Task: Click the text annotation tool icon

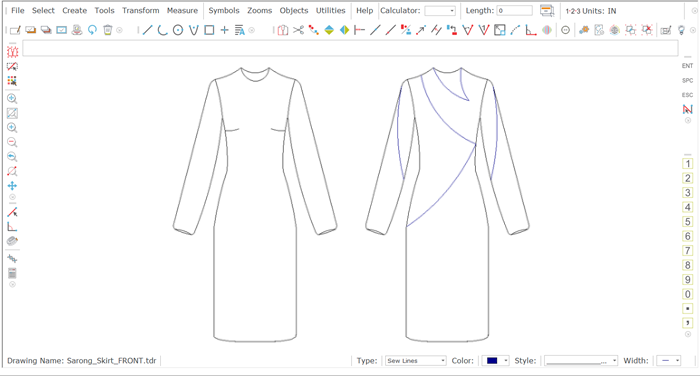Action: (x=240, y=30)
